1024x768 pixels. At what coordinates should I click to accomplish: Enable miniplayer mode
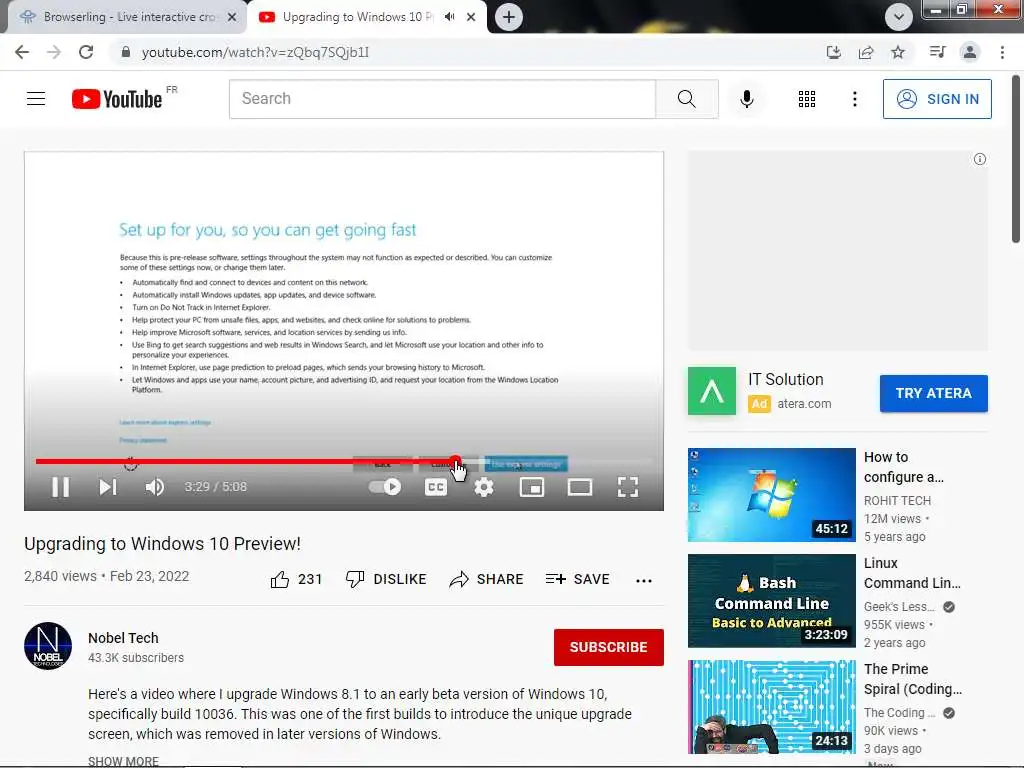(x=532, y=487)
